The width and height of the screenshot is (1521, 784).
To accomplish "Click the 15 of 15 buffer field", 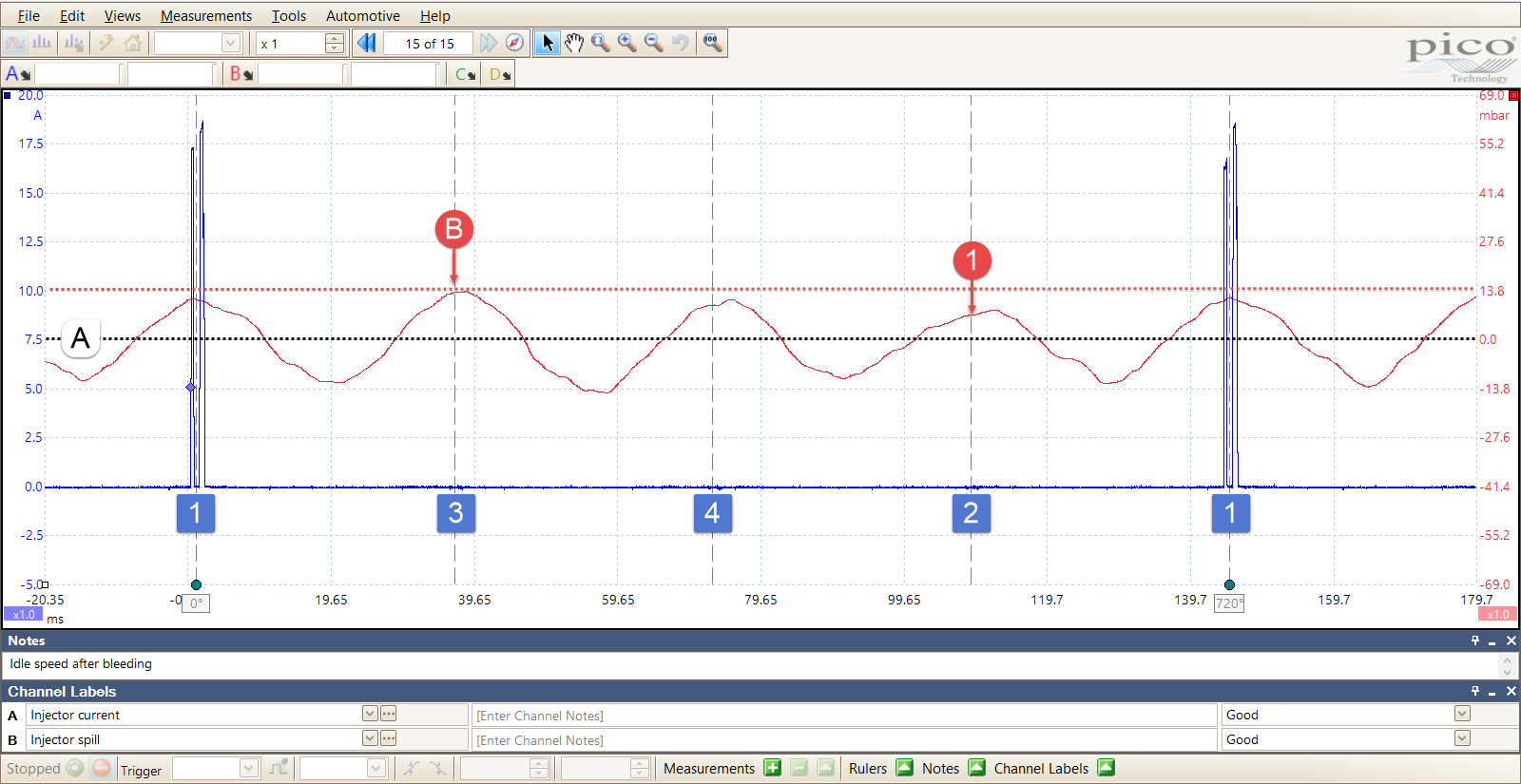I will click(x=429, y=43).
